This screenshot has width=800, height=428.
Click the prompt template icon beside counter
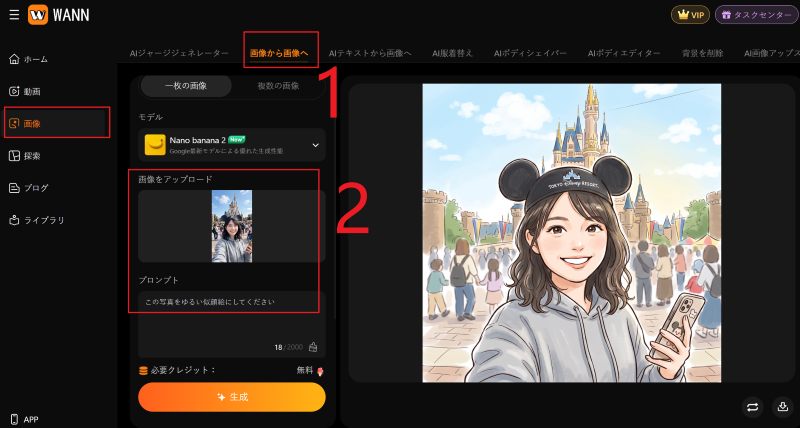(313, 347)
